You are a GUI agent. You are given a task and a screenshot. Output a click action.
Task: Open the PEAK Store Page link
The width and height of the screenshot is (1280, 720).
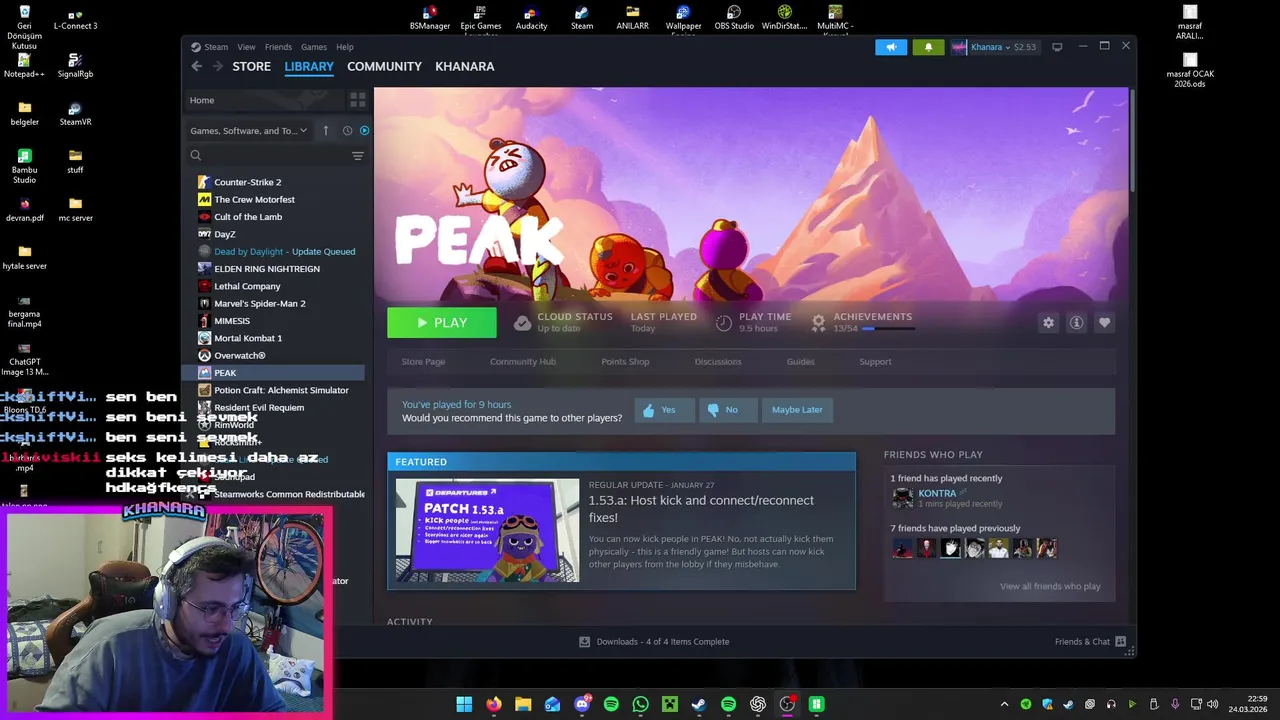[423, 362]
